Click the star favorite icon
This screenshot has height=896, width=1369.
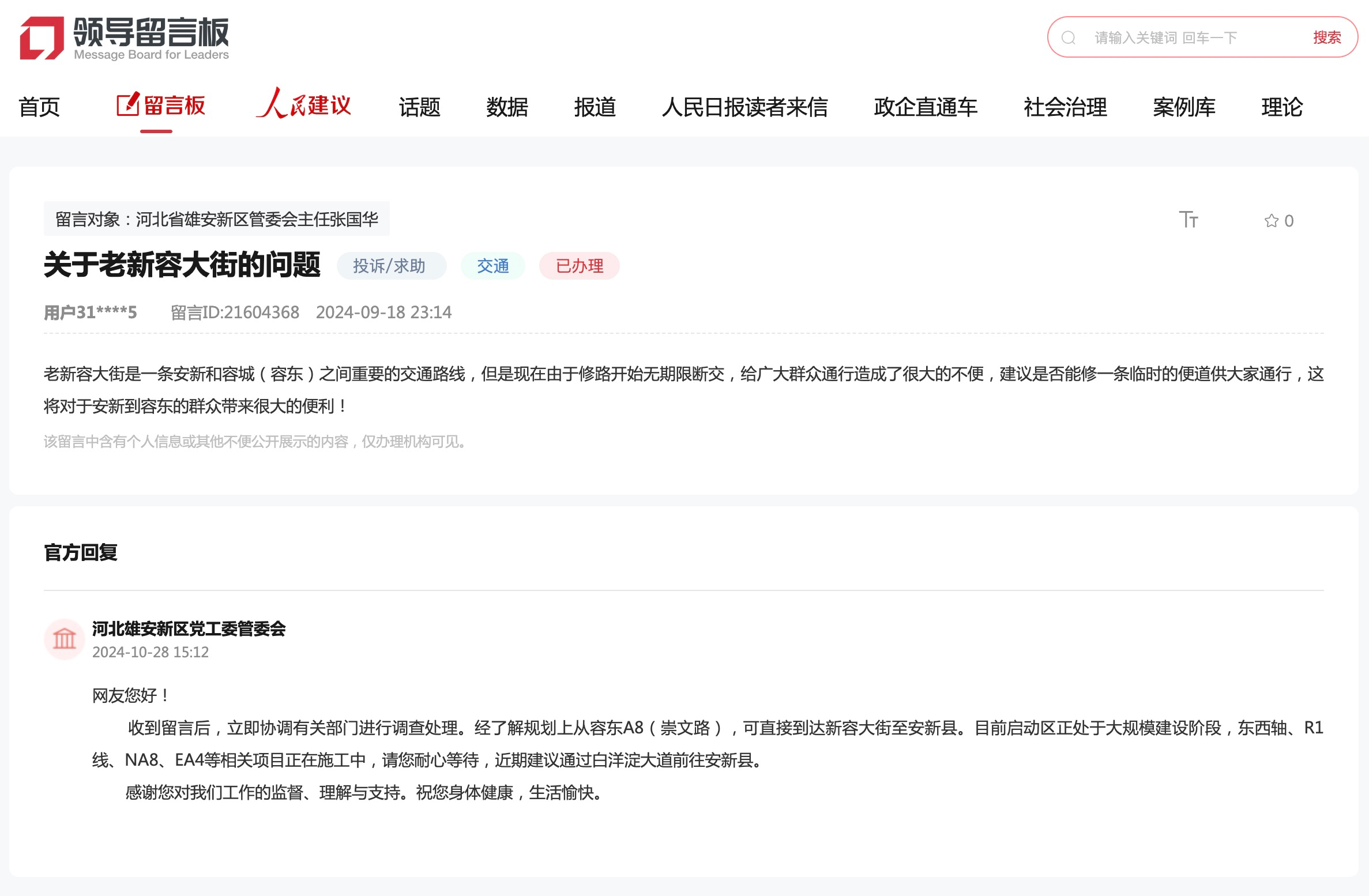click(1271, 221)
